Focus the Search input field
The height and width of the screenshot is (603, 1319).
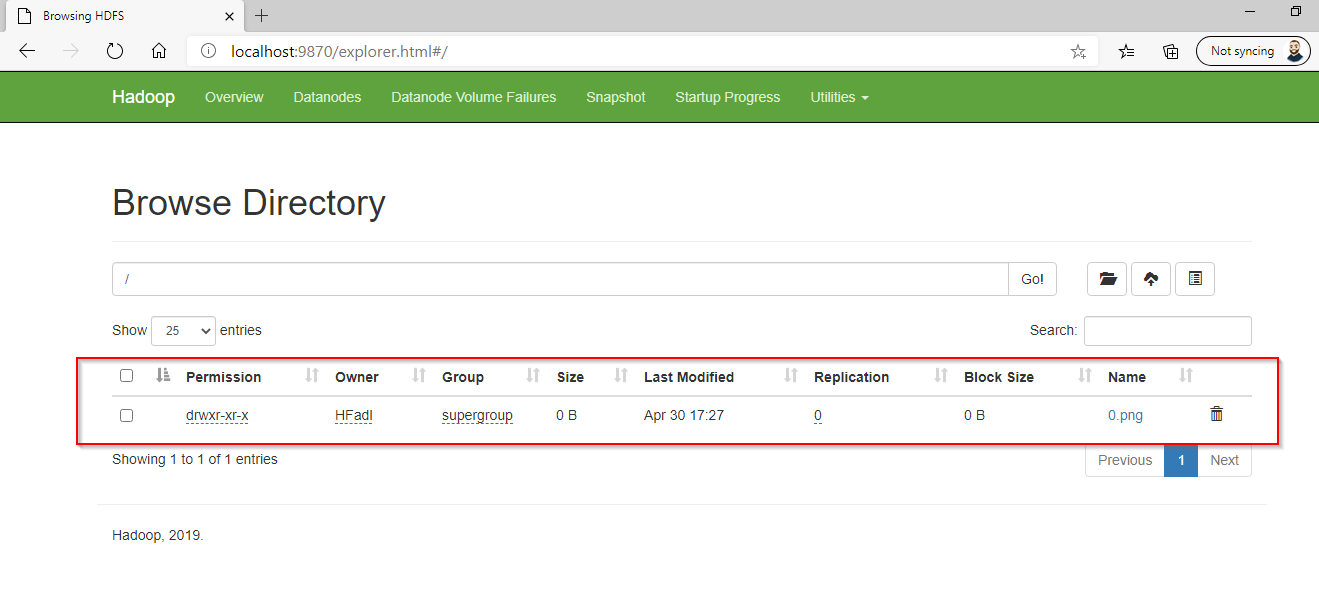point(1167,330)
